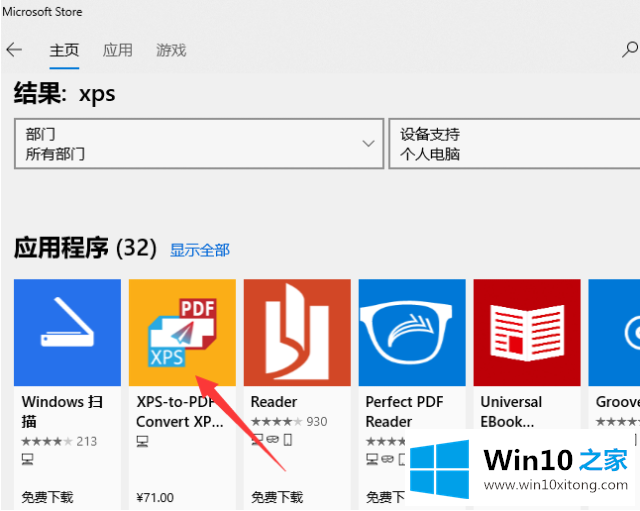The image size is (640, 511).
Task: Click the PC device icon under XPS-to-PDF
Action: coord(142,441)
